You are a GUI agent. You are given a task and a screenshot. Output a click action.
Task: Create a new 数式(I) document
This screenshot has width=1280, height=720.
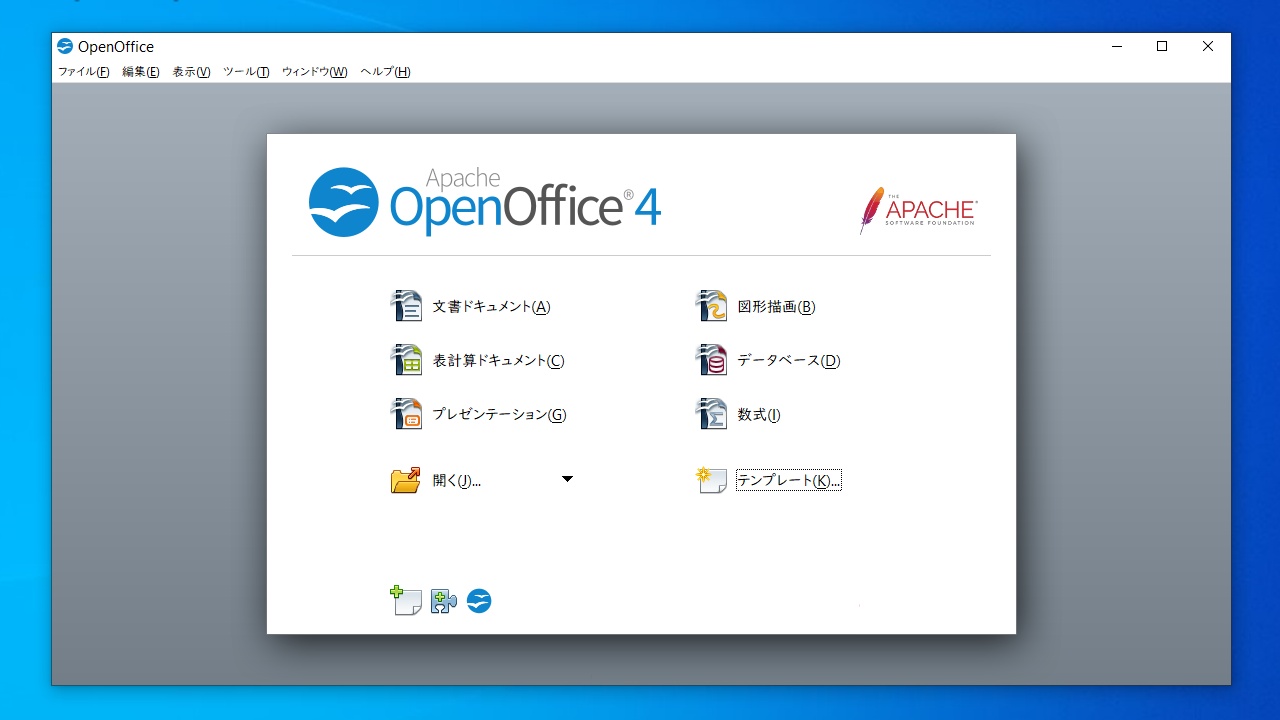click(759, 415)
